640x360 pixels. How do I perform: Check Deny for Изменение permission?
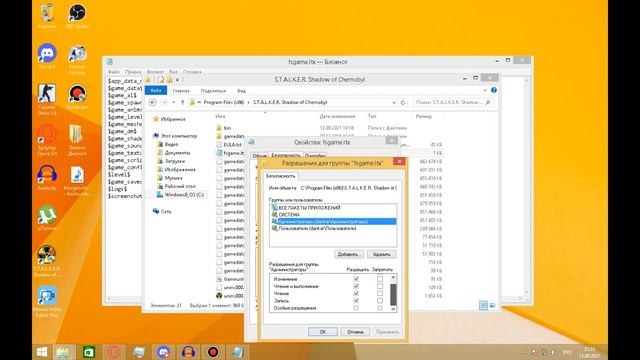click(380, 279)
